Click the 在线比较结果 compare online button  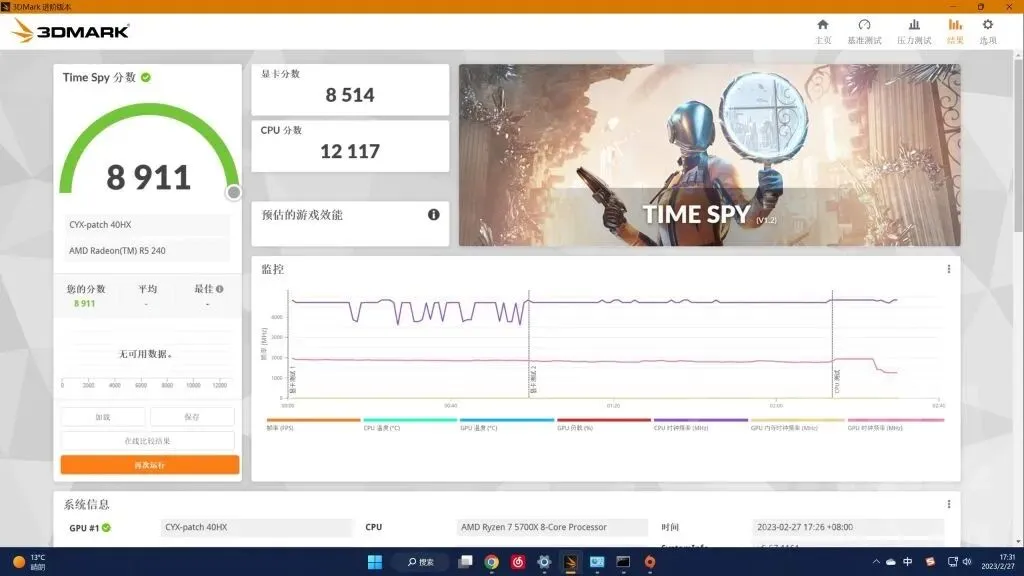pos(148,441)
